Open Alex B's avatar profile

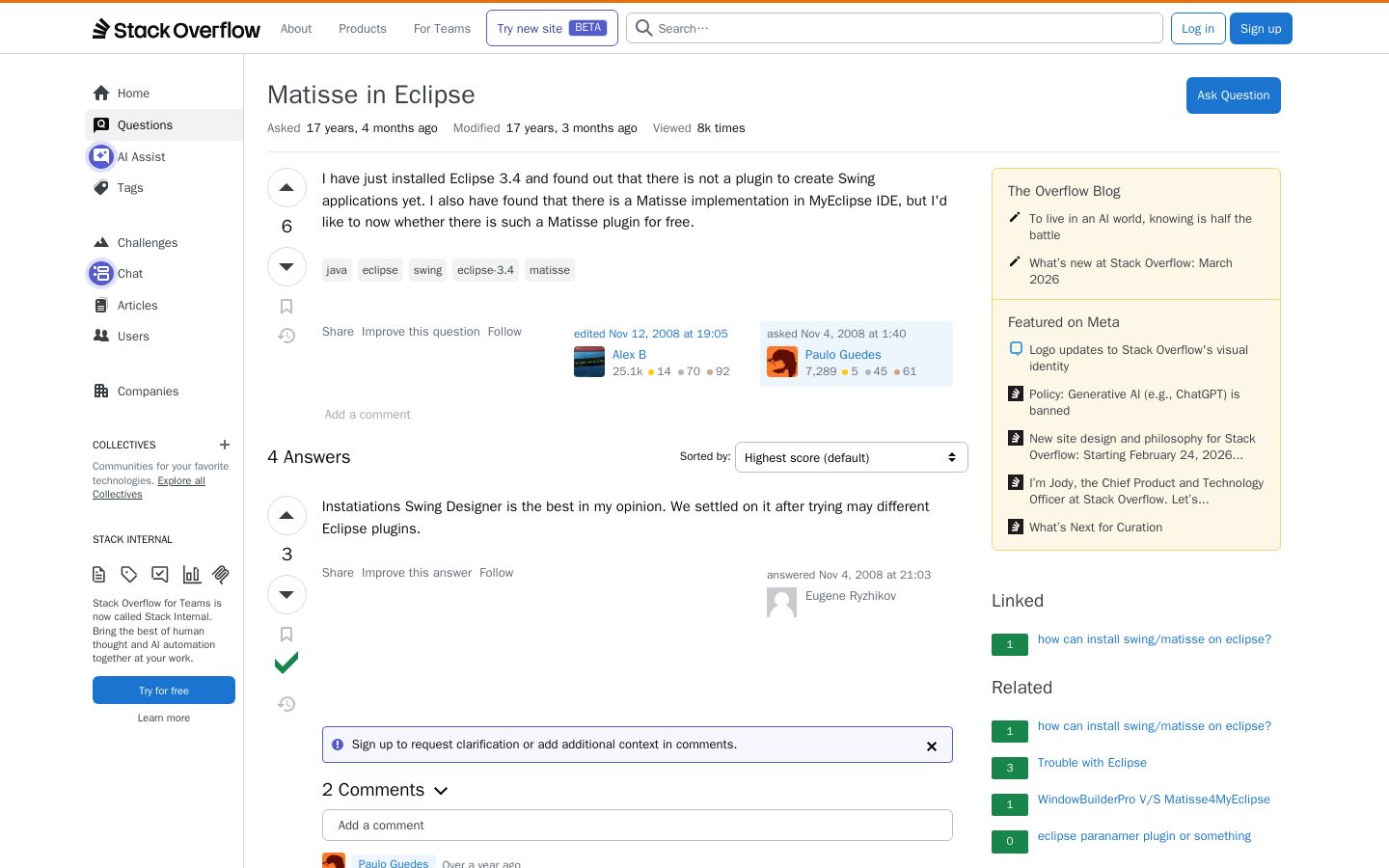click(x=589, y=362)
